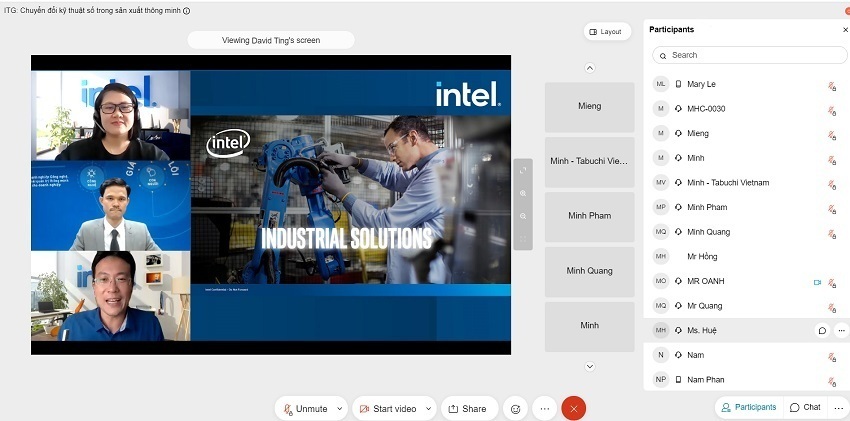The width and height of the screenshot is (850, 421).
Task: Click the Search field in Participants panel
Action: point(749,55)
